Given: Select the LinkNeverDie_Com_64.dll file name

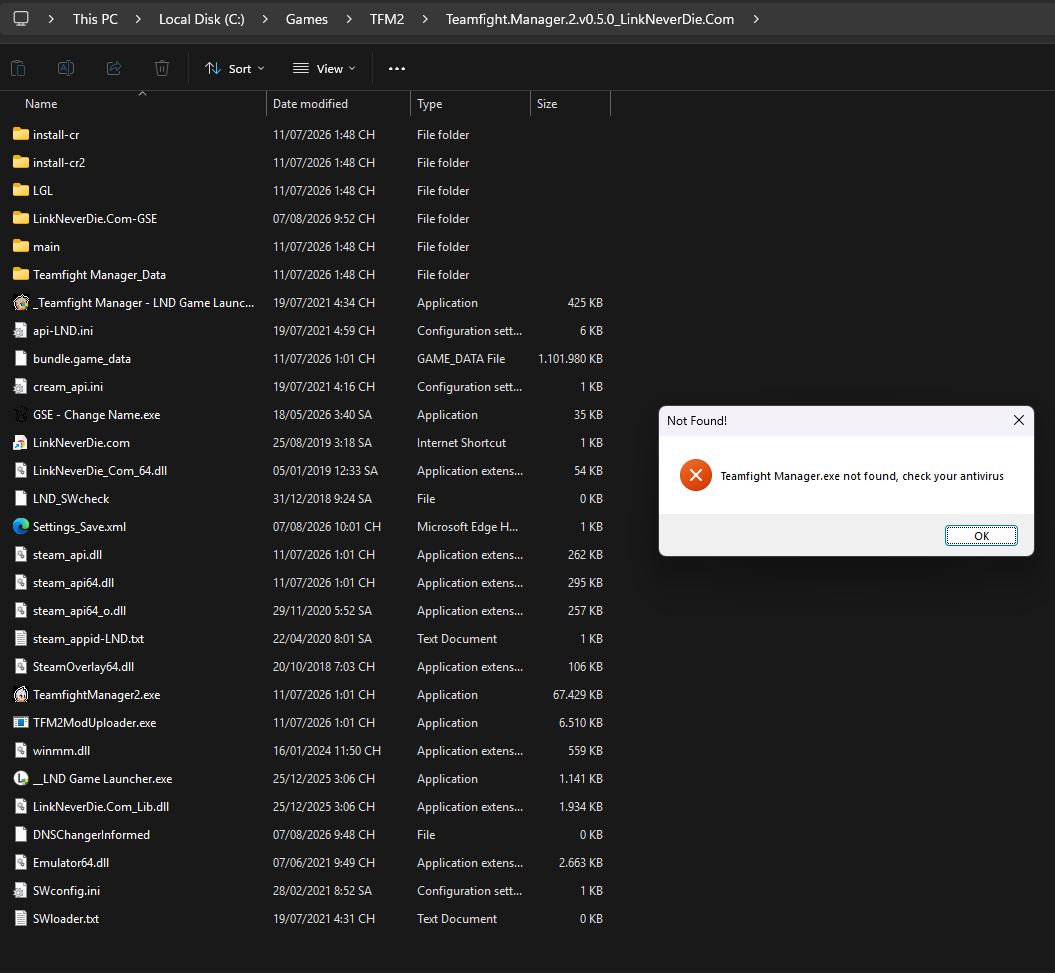Looking at the screenshot, I should pos(100,471).
